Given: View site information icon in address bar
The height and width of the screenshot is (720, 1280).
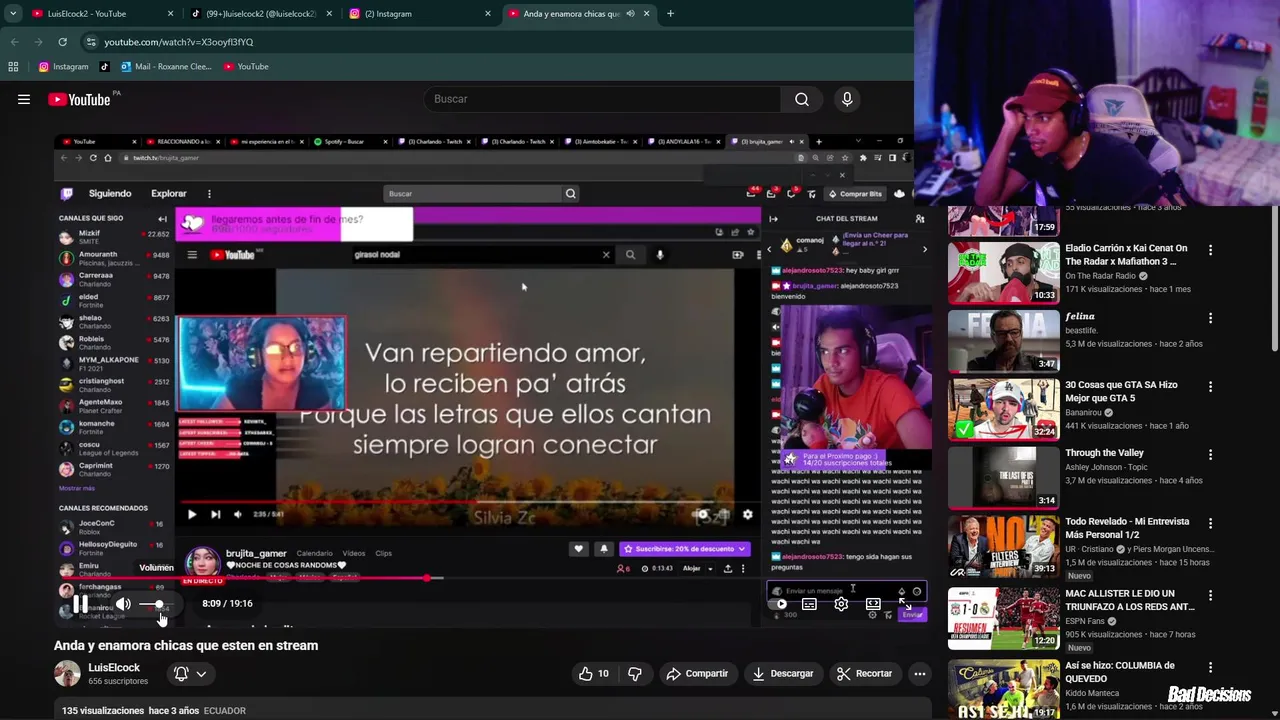Looking at the screenshot, I should (x=91, y=42).
